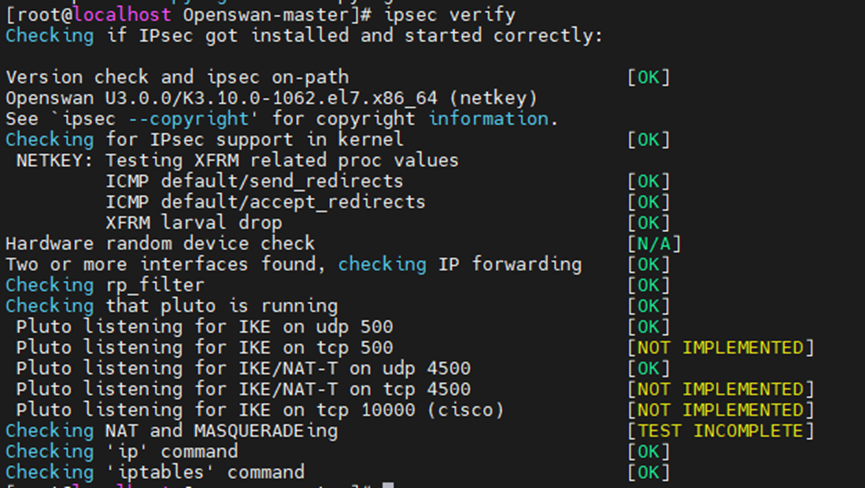Click NOT IMPLEMENTED status for tcp 4500
Screen dimensions: 865x488
tap(721, 389)
